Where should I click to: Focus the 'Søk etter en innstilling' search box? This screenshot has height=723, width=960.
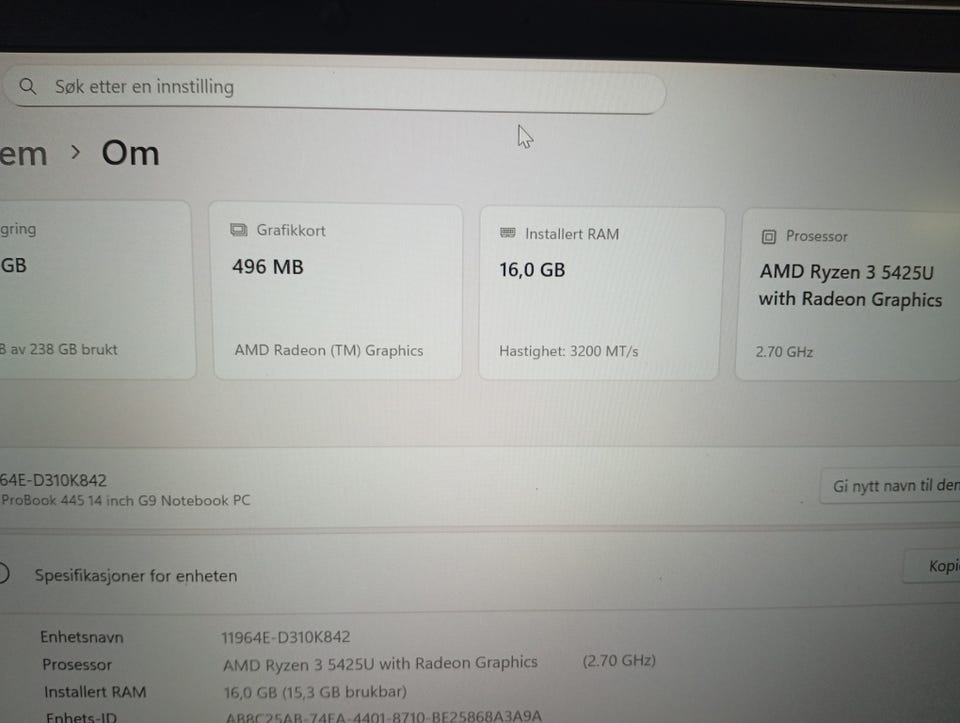334,89
